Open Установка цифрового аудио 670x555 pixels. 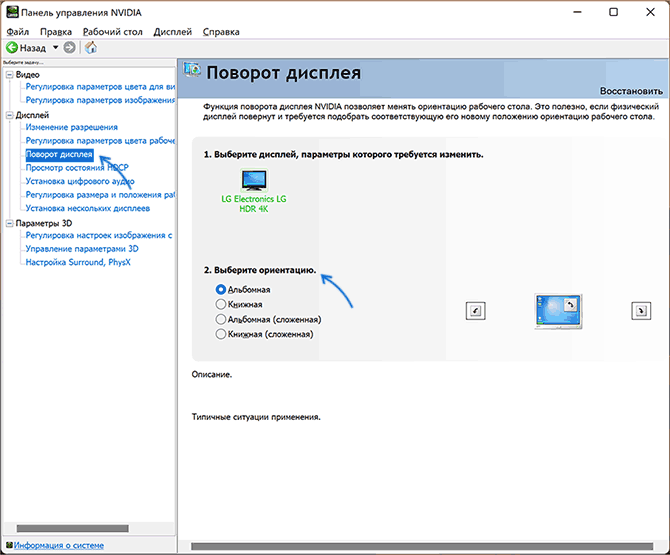tap(80, 181)
